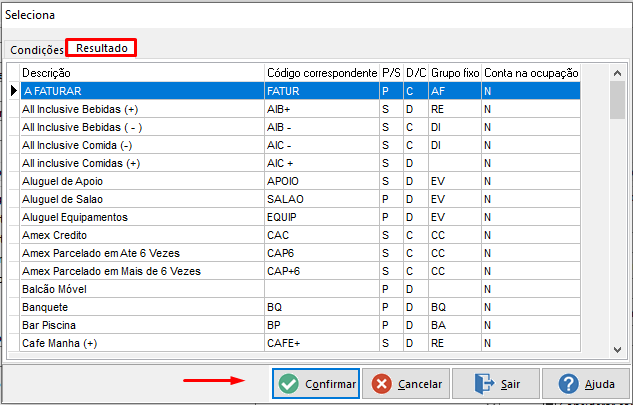The width and height of the screenshot is (633, 405).
Task: Select the Balcão Móvel row
Action: (300, 289)
